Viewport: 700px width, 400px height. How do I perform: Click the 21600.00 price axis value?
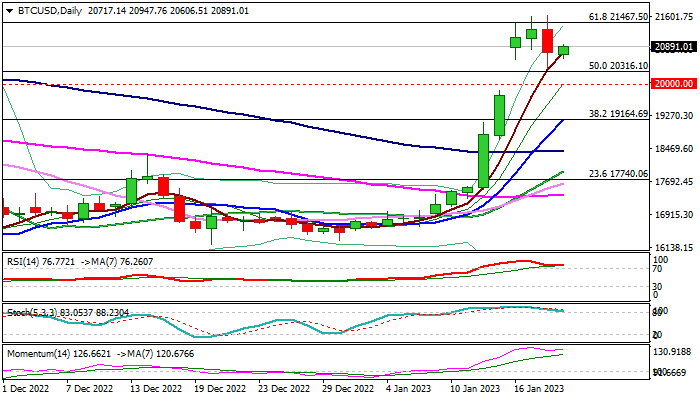[673, 17]
